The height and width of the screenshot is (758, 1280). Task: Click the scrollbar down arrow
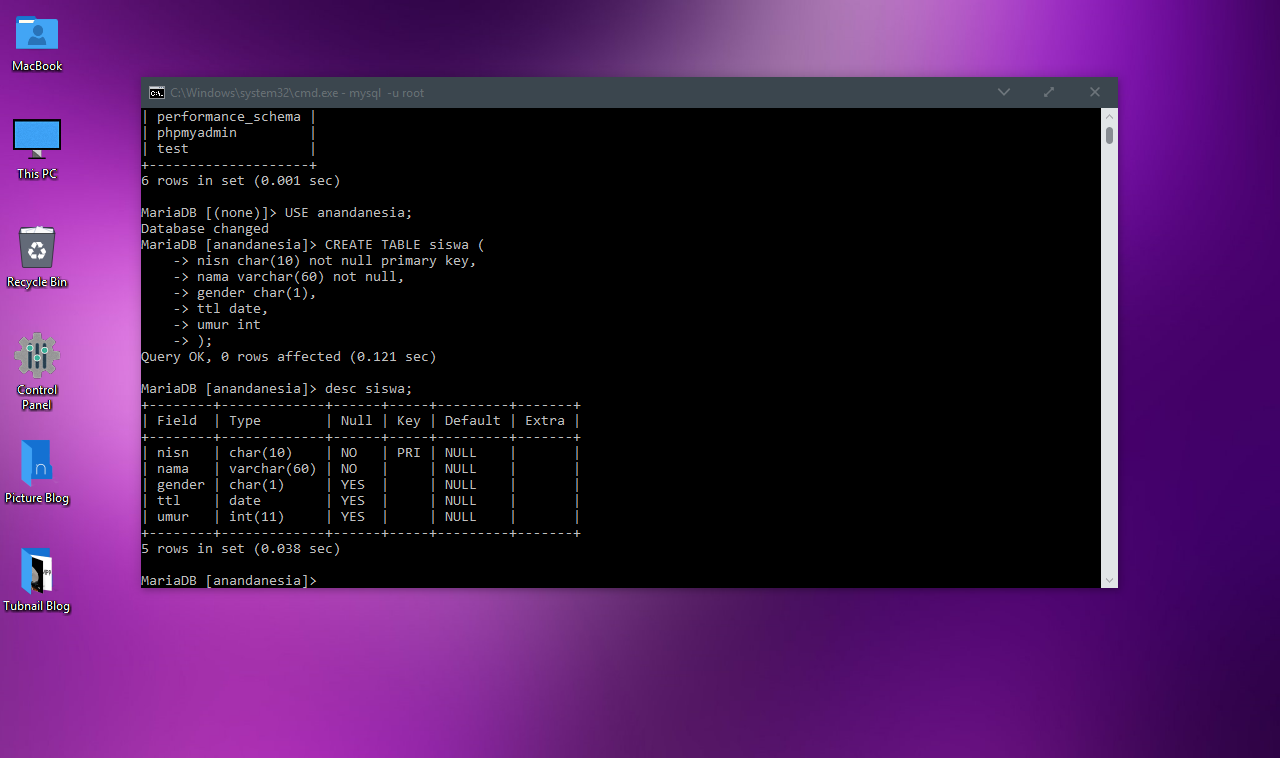tap(1109, 580)
